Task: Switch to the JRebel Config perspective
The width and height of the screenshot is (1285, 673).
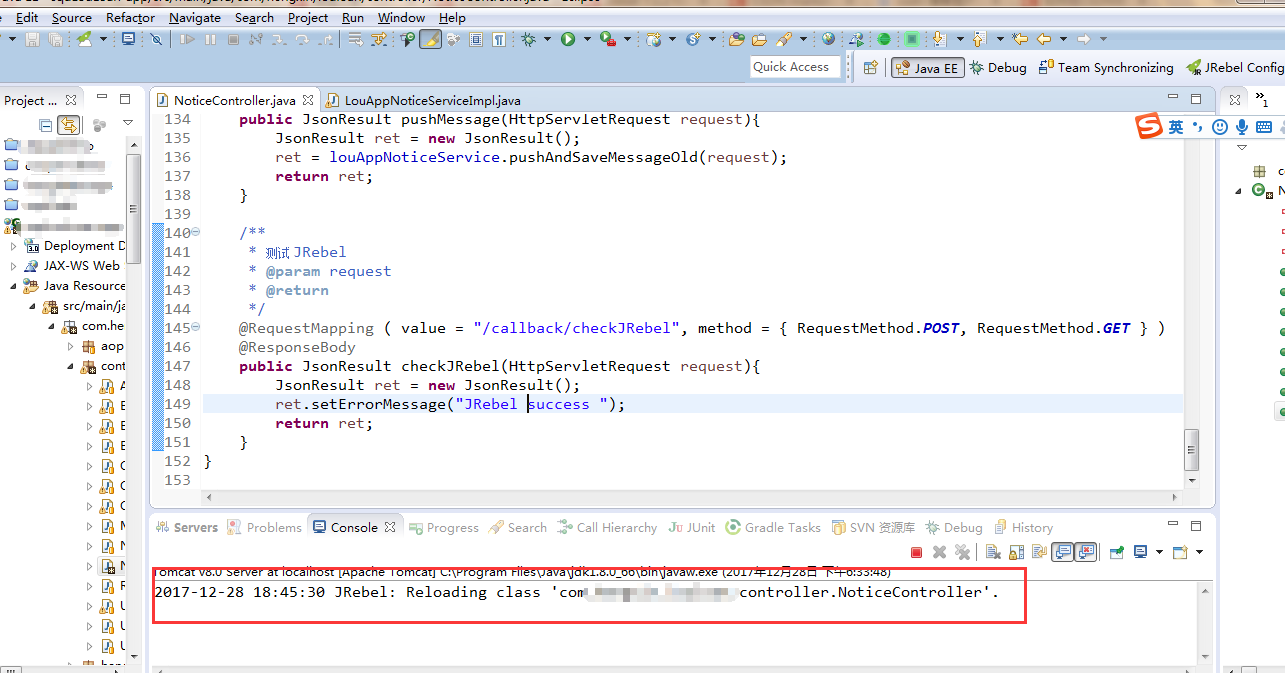Action: [1236, 67]
